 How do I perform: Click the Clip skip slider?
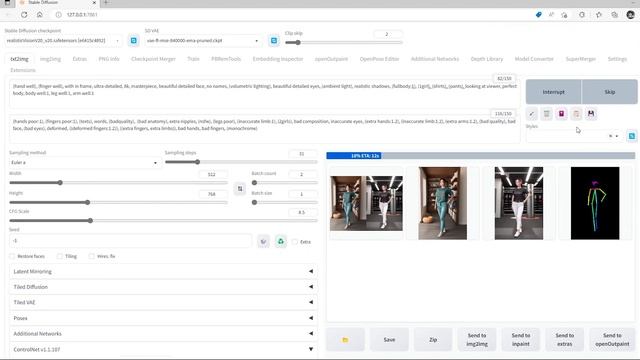(344, 42)
